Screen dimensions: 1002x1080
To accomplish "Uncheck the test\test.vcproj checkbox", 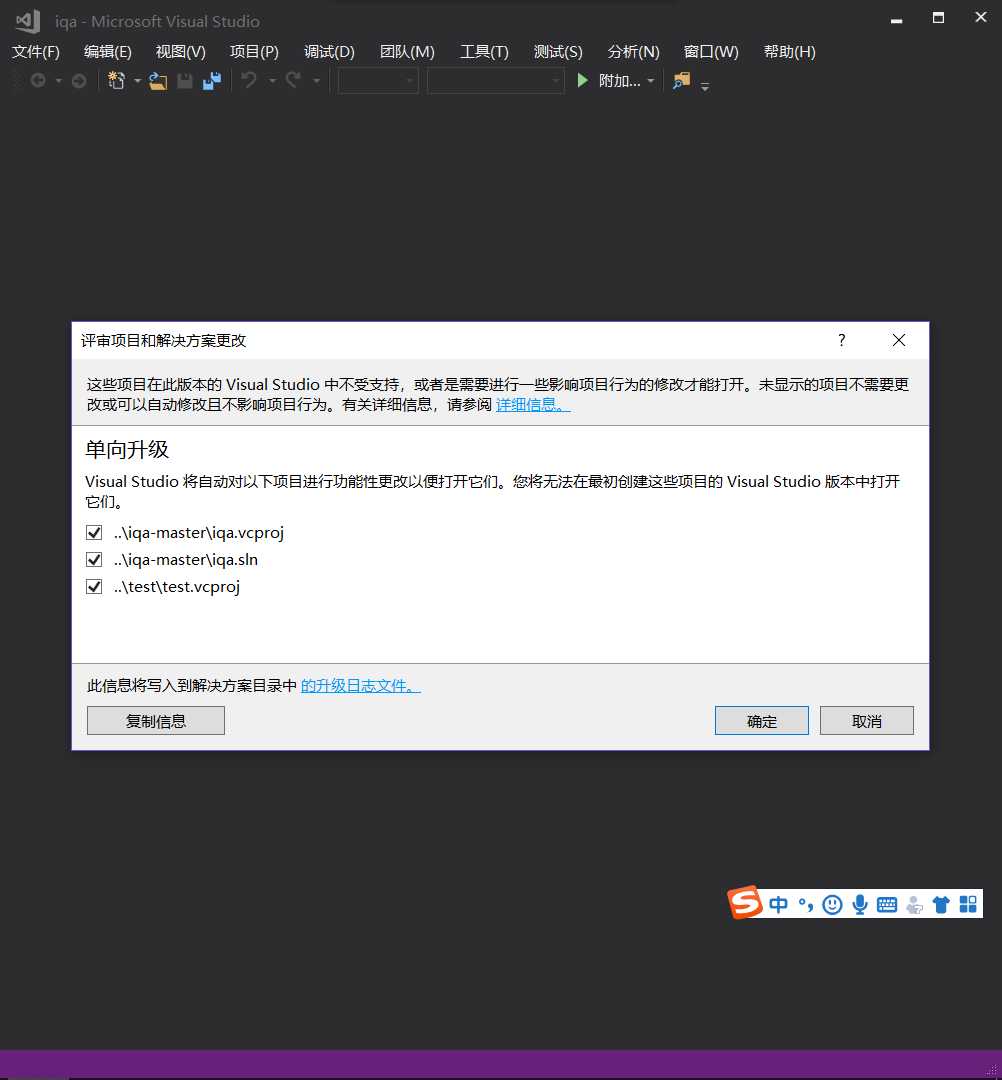I will pyautogui.click(x=94, y=586).
